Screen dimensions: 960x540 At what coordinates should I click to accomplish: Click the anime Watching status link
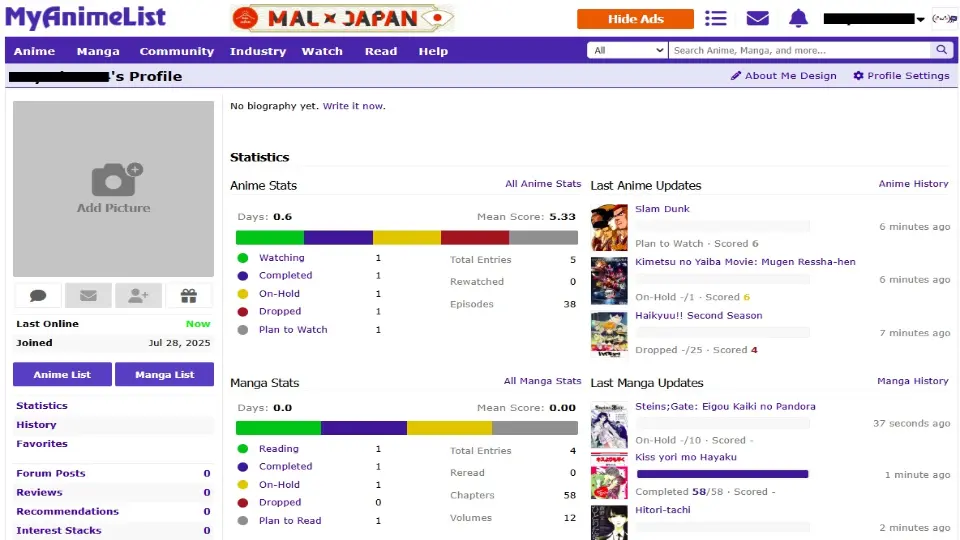point(282,258)
